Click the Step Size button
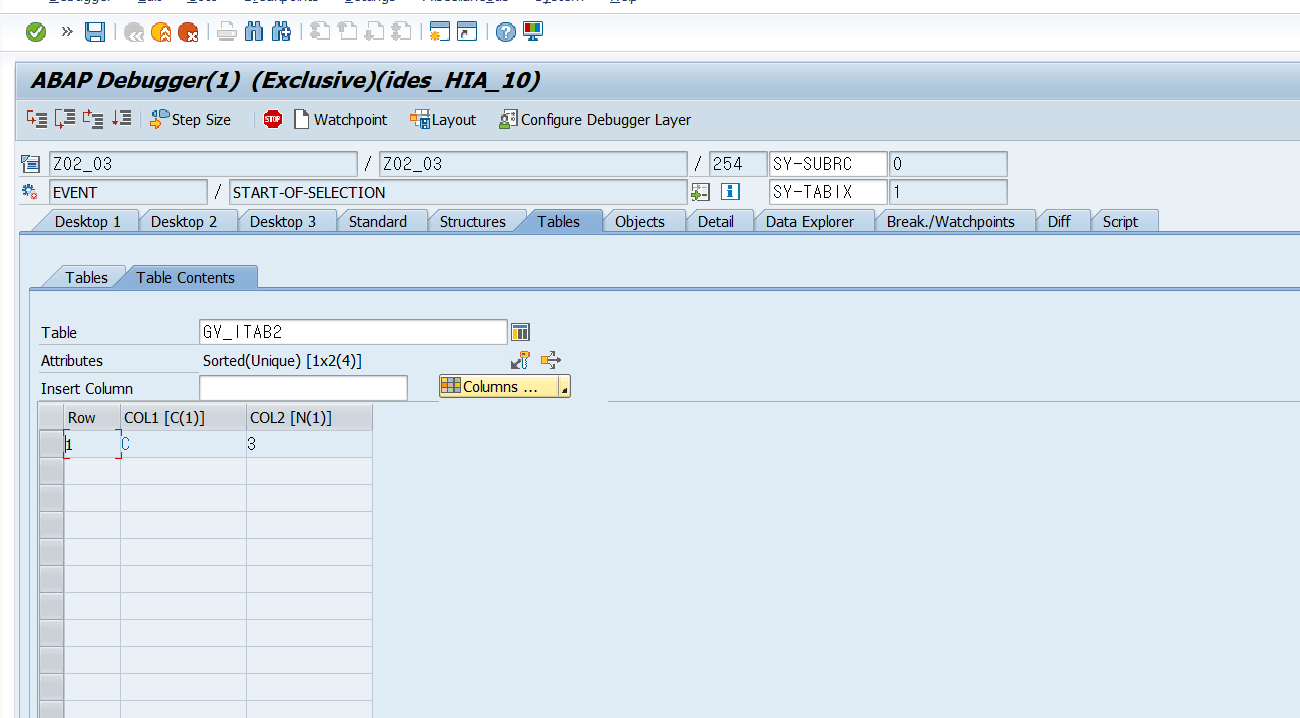The image size is (1300, 718). click(190, 120)
